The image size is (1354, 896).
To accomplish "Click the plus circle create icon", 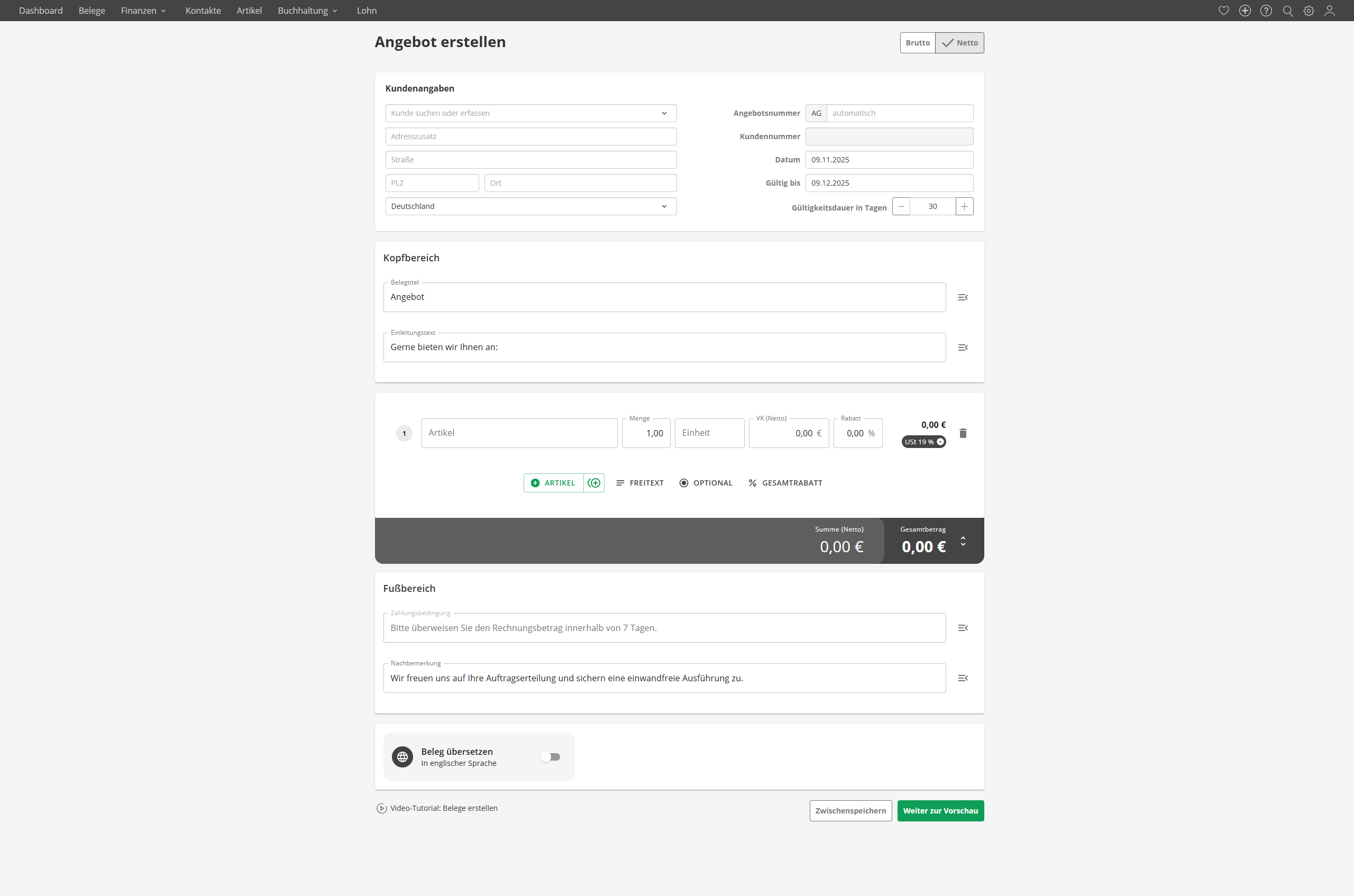I will [x=1245, y=11].
